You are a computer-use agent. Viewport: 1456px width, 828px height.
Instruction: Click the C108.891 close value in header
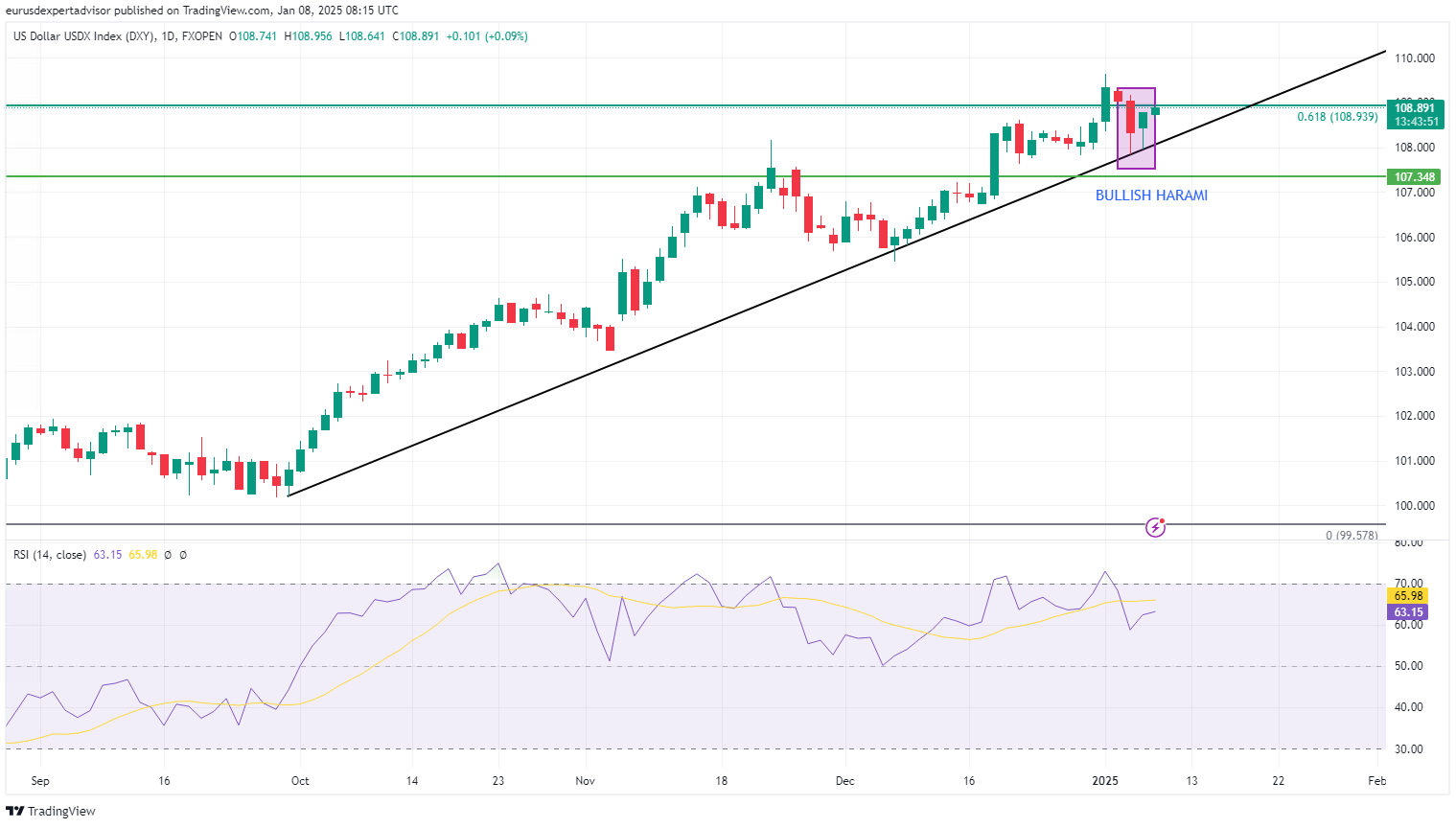click(415, 36)
